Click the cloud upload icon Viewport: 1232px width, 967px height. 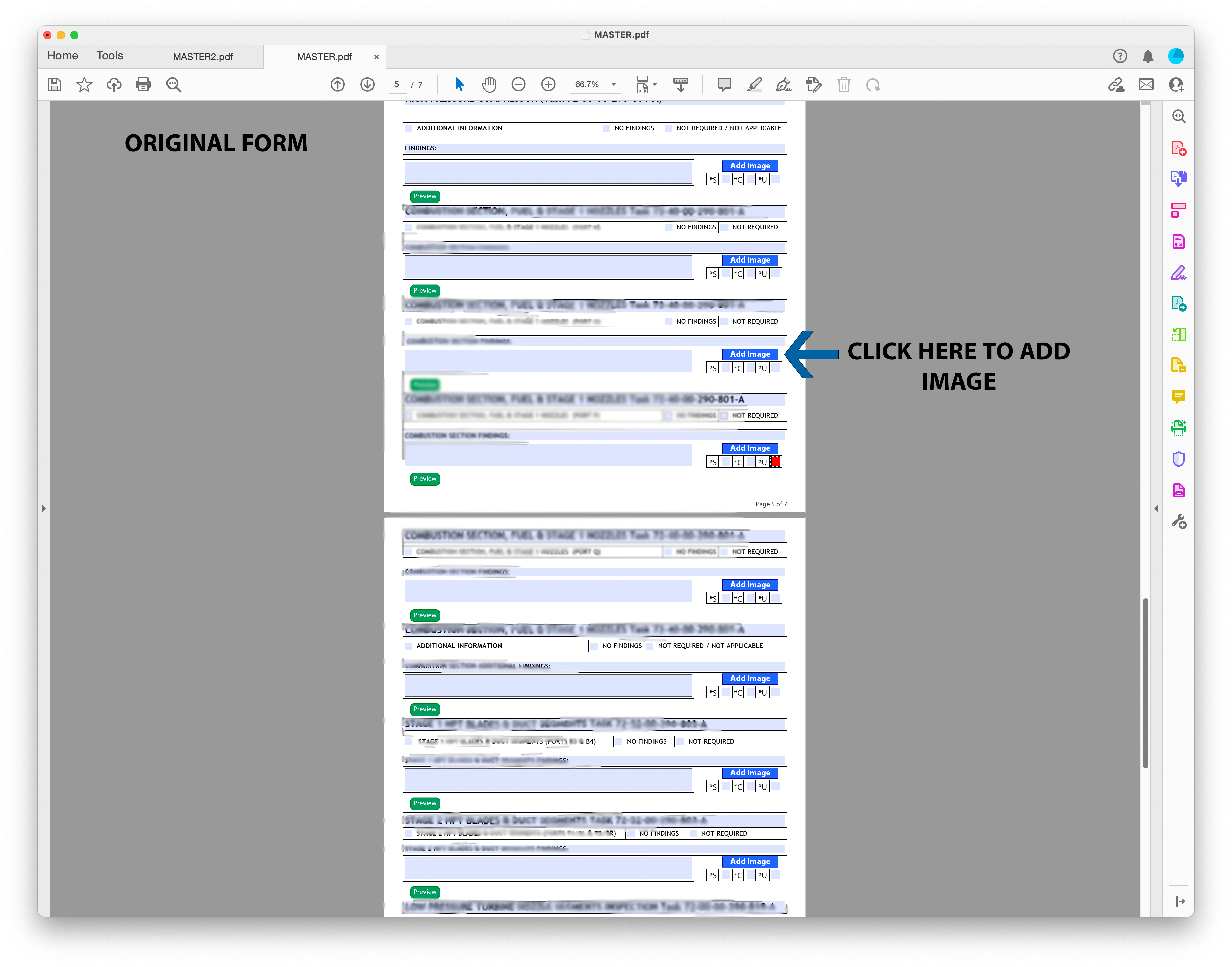click(114, 85)
